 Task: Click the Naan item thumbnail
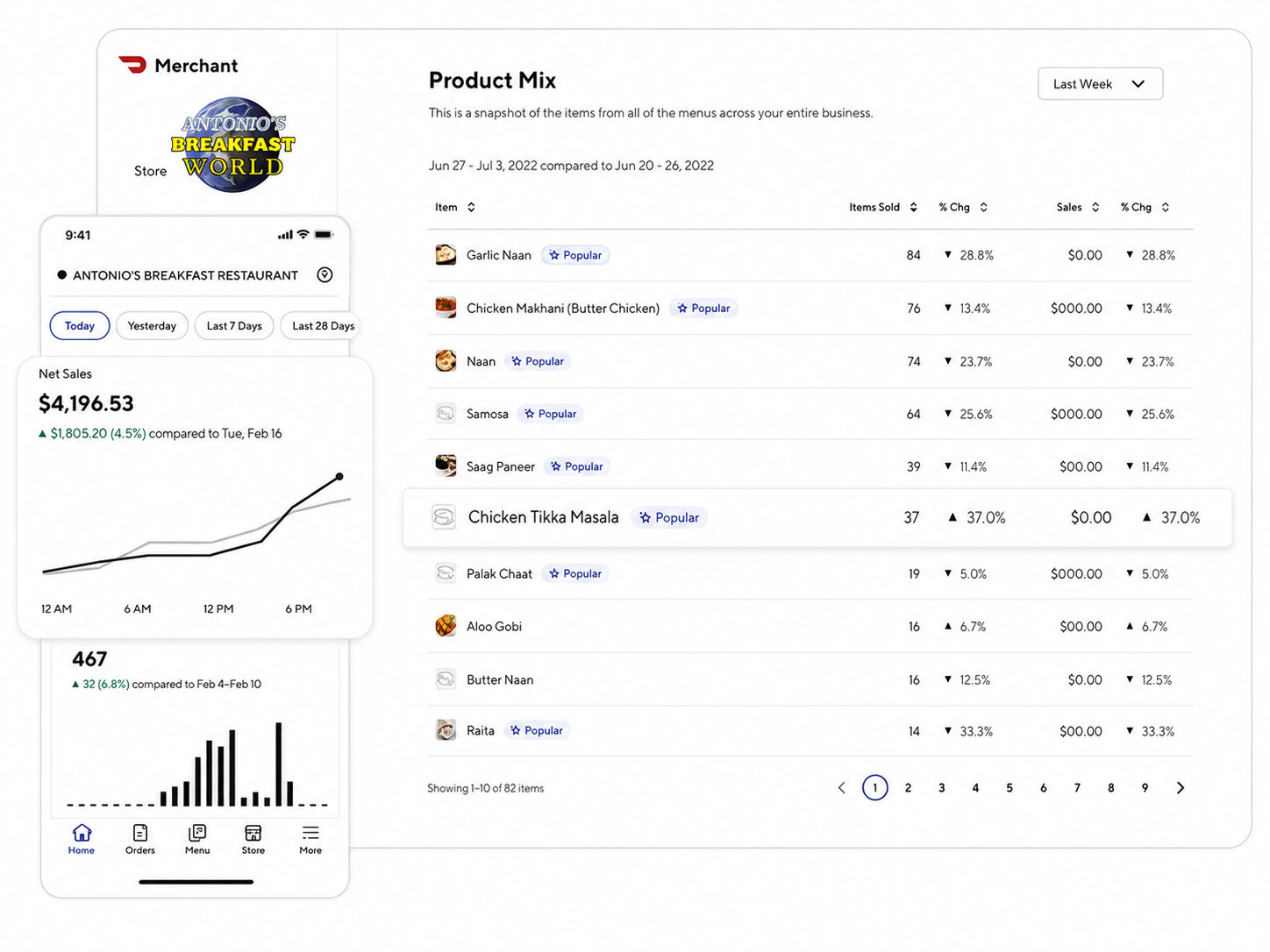(446, 360)
